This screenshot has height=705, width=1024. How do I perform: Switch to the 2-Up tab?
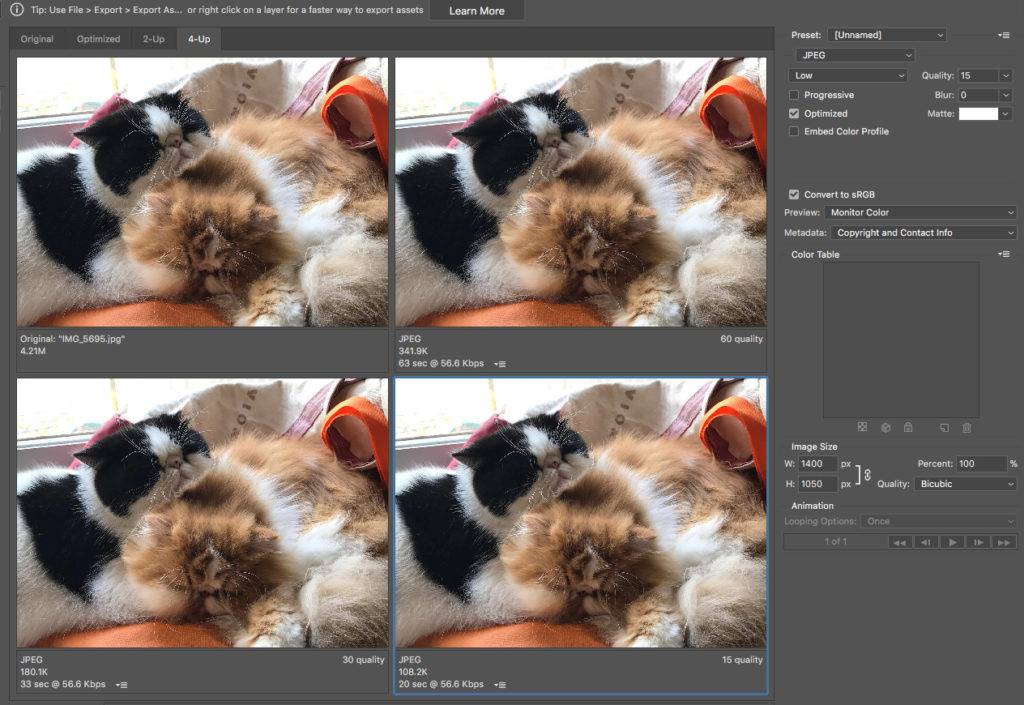[x=152, y=39]
